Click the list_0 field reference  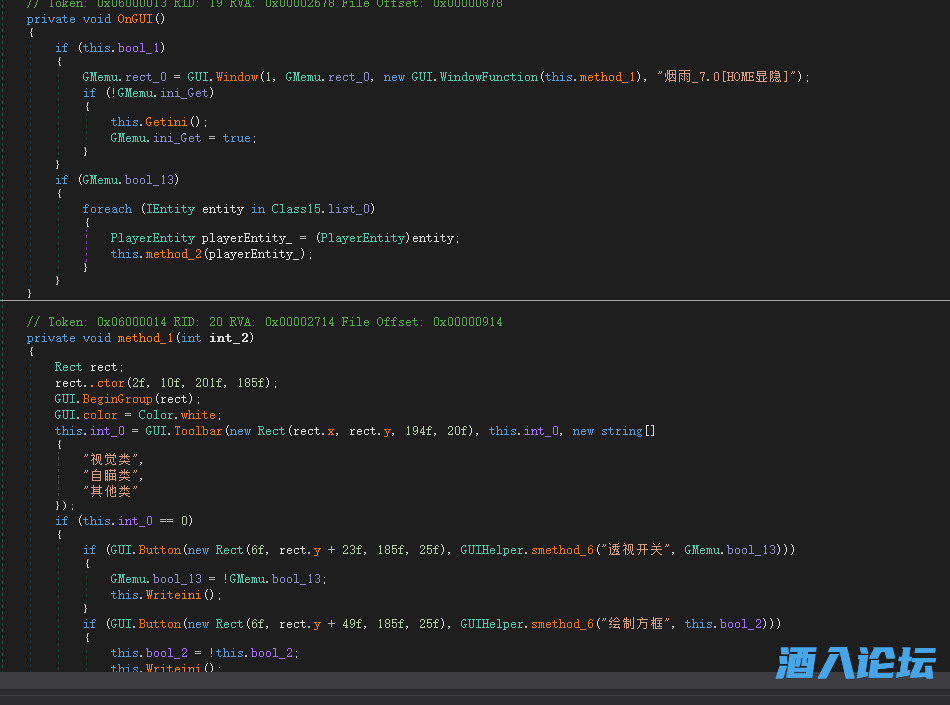[354, 209]
